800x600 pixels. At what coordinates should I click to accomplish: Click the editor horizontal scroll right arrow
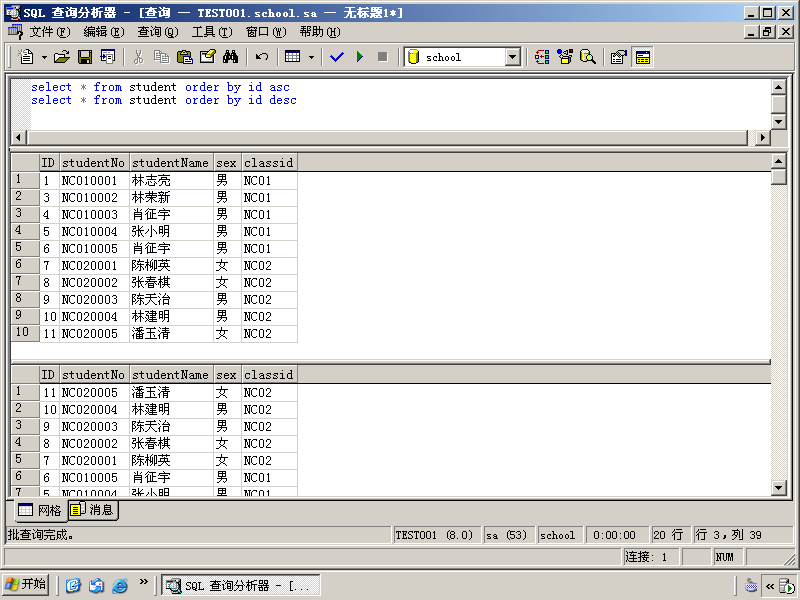763,137
